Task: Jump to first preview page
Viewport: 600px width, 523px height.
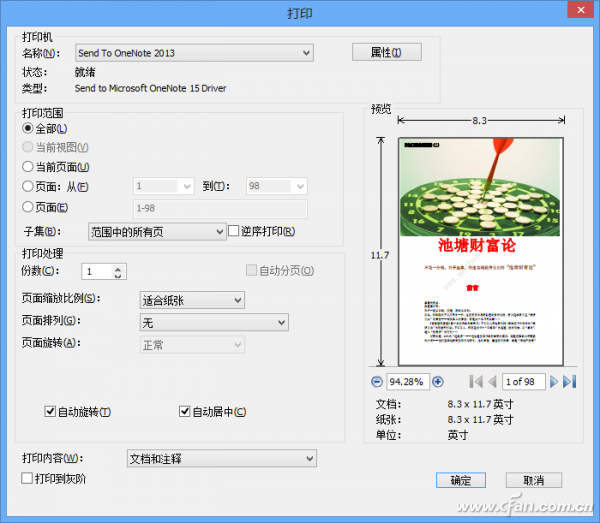Action: [x=476, y=381]
